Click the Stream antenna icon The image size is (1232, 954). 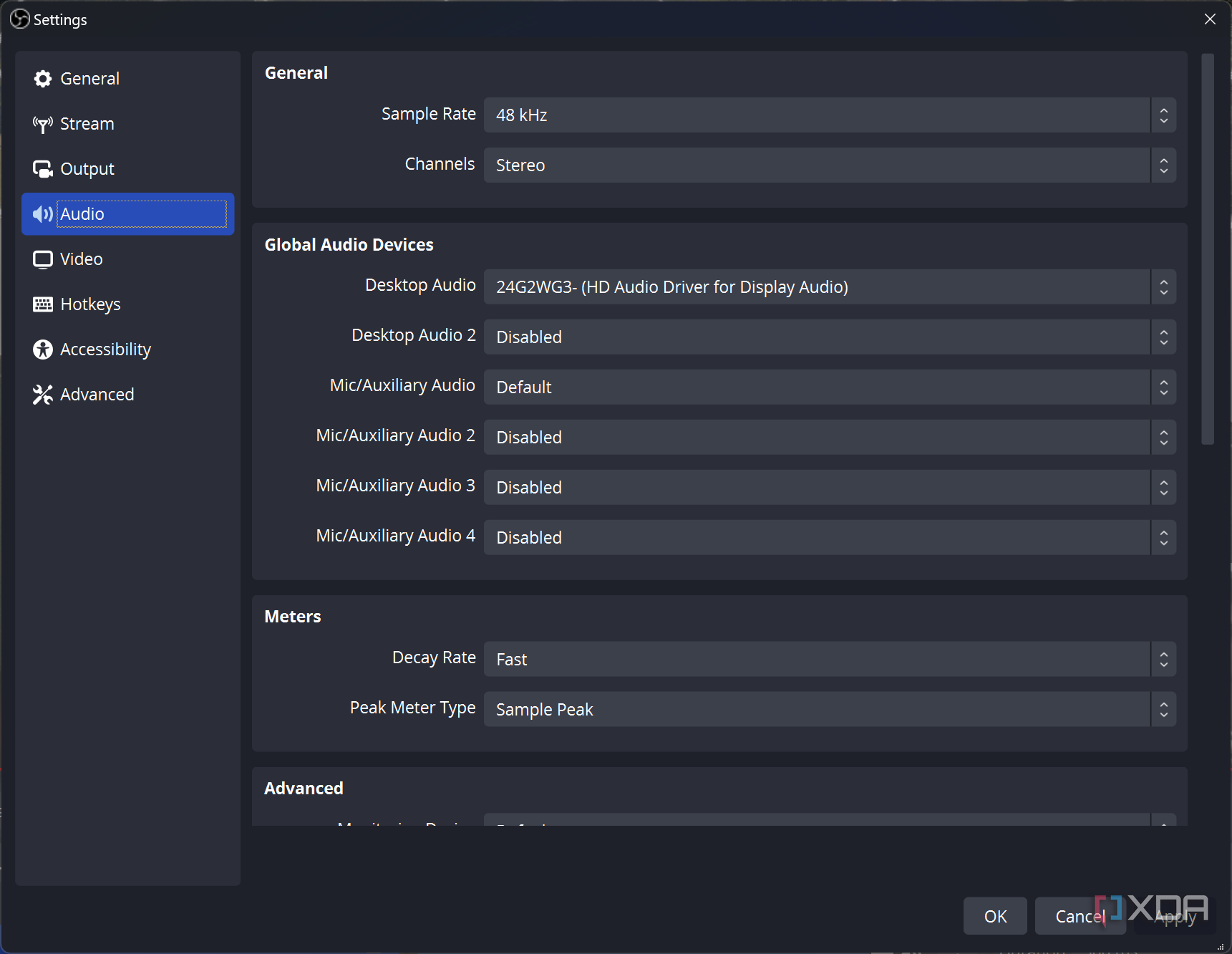tap(43, 124)
